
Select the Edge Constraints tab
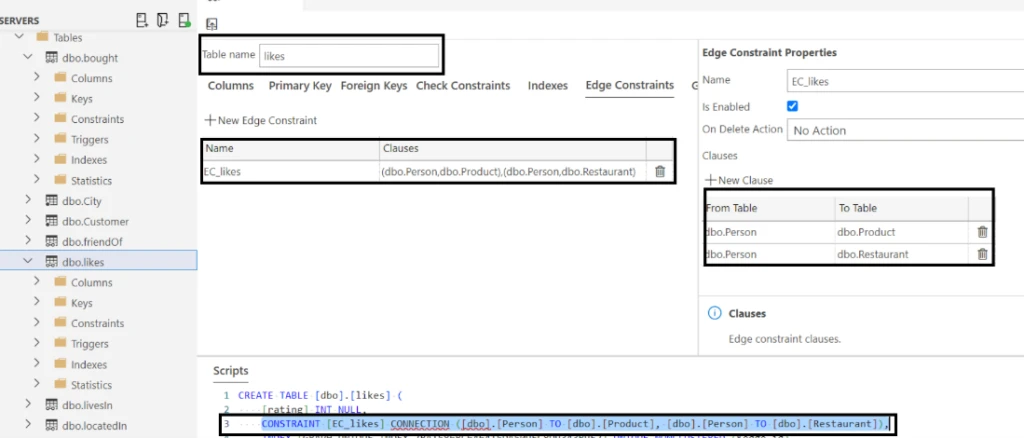coord(630,85)
